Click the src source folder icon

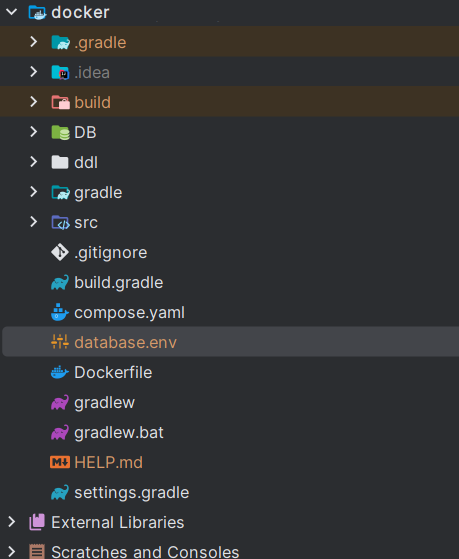point(60,222)
